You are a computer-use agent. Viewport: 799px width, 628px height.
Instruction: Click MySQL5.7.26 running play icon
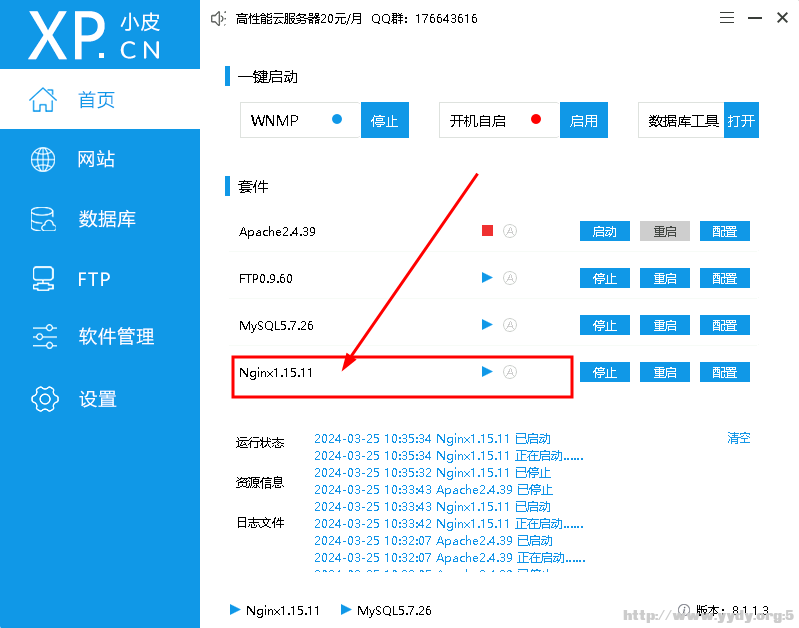click(x=487, y=325)
